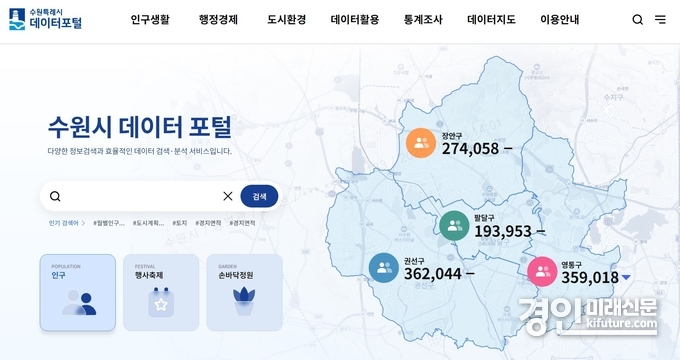Open the 인구생활 menu

[x=150, y=20]
